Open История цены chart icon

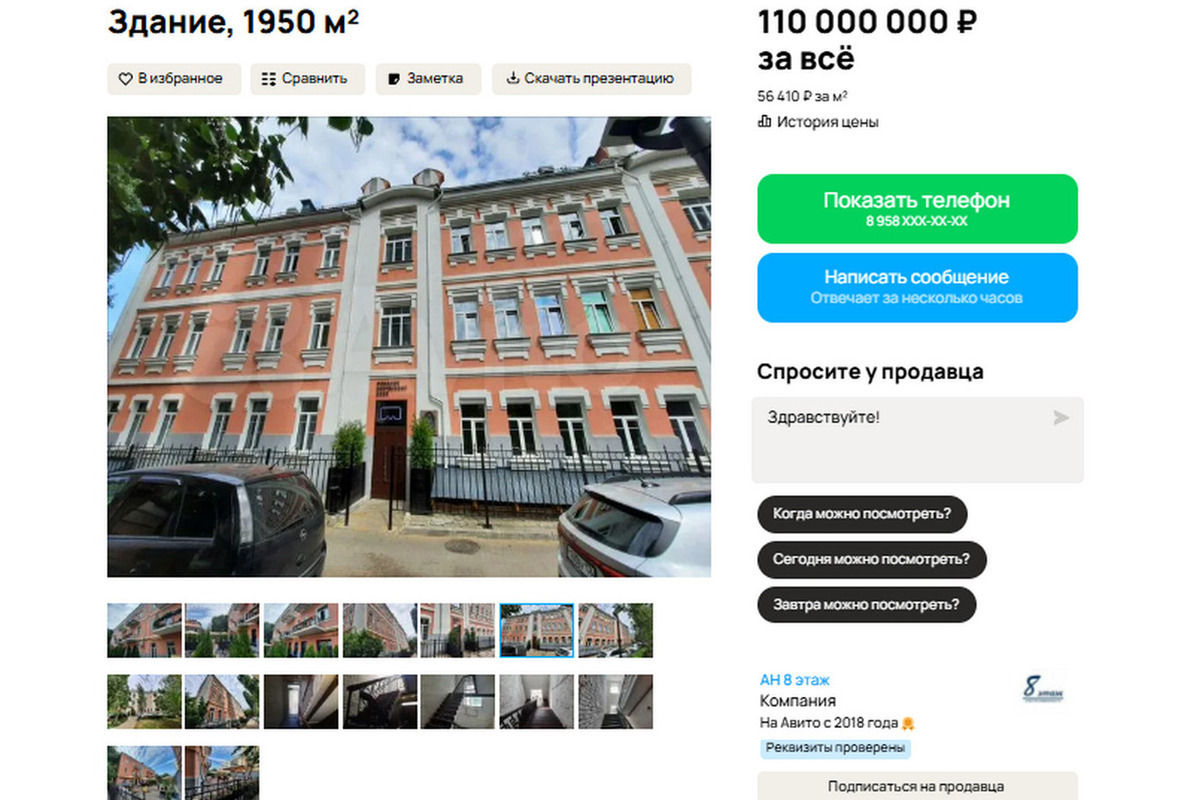pos(765,122)
